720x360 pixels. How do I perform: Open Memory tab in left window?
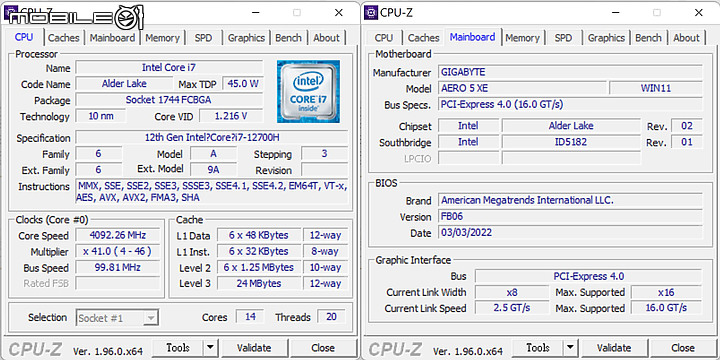[163, 38]
